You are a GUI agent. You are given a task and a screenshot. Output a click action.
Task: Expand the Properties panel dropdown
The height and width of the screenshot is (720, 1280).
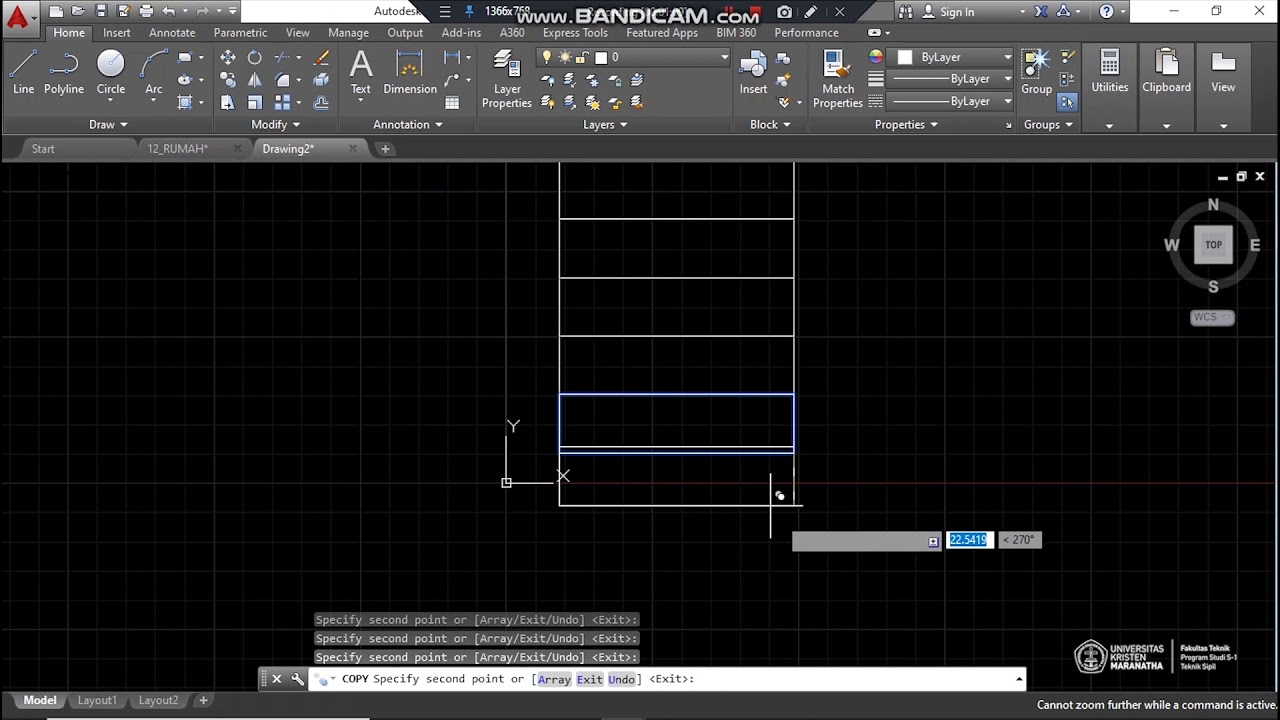[906, 125]
